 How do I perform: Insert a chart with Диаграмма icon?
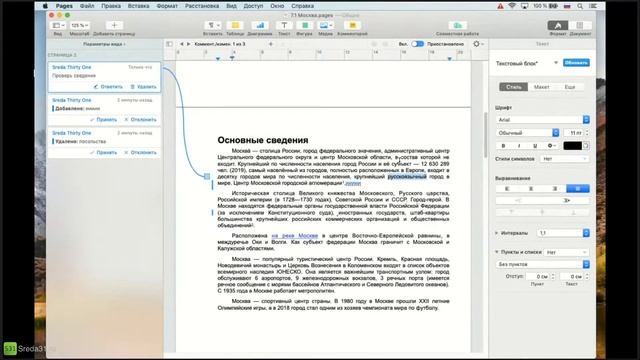point(260,25)
